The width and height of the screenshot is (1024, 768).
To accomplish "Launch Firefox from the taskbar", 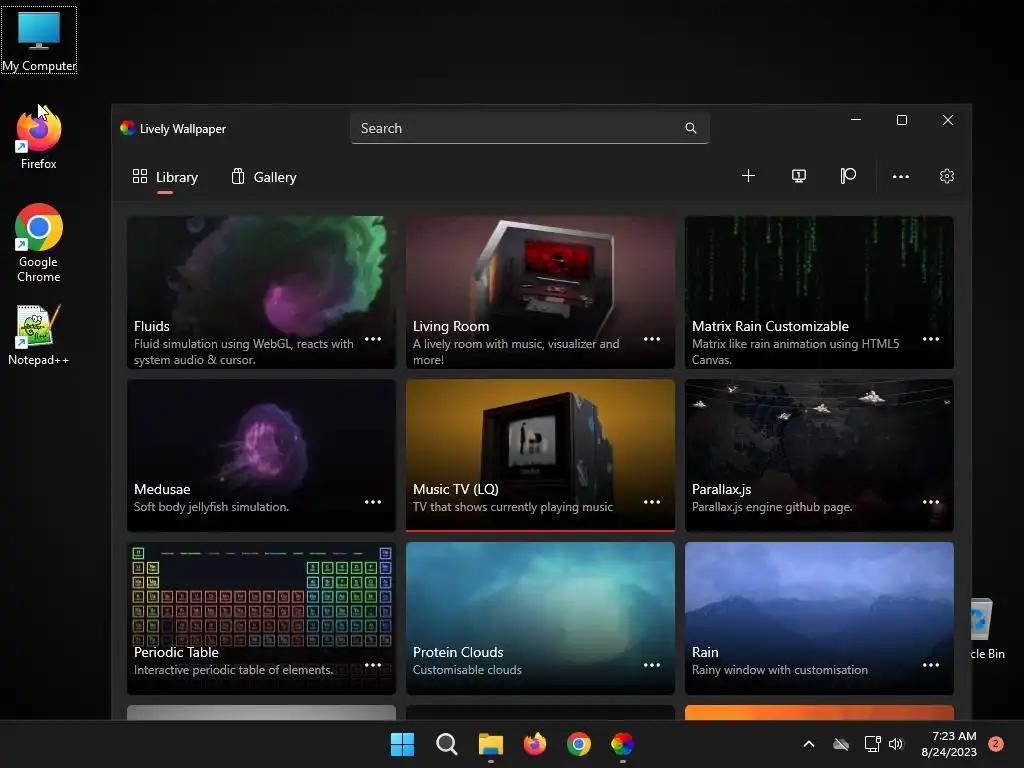I will tap(535, 744).
